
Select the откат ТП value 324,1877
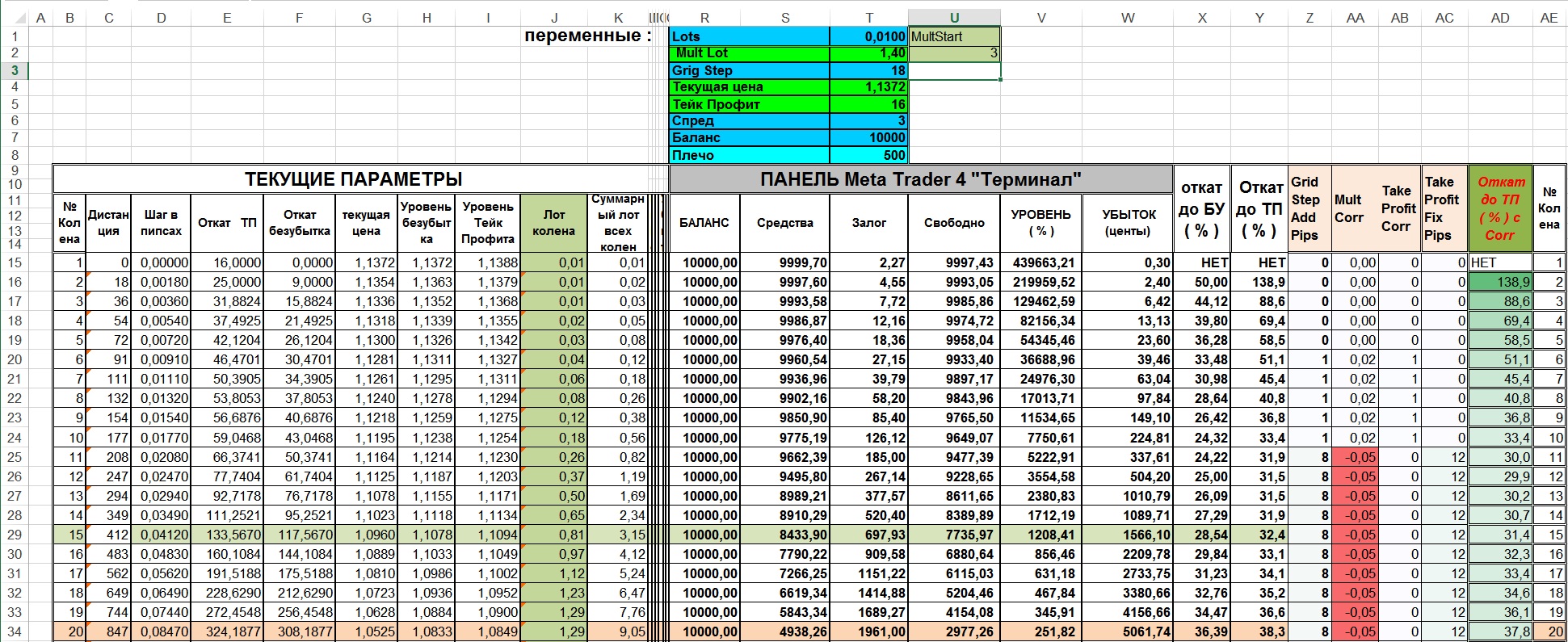[x=227, y=632]
